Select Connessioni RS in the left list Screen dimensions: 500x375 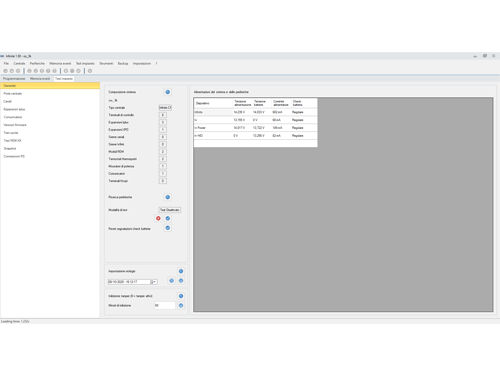tap(50, 156)
